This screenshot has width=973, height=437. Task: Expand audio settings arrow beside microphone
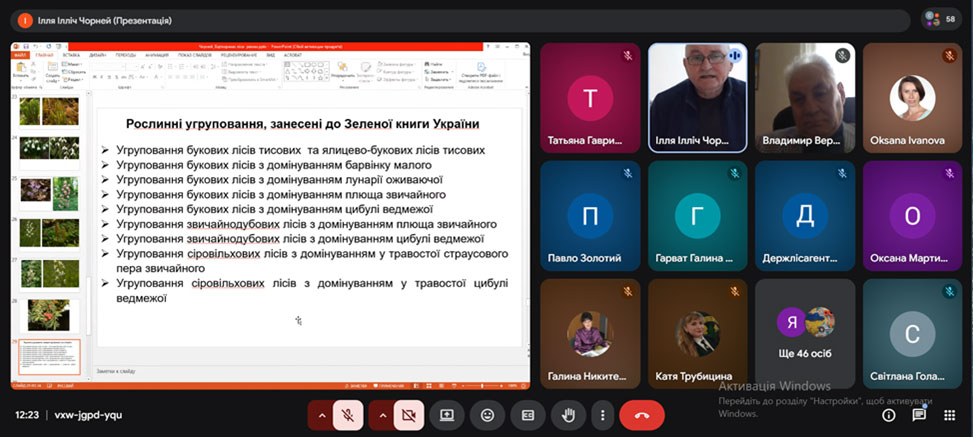[321, 415]
